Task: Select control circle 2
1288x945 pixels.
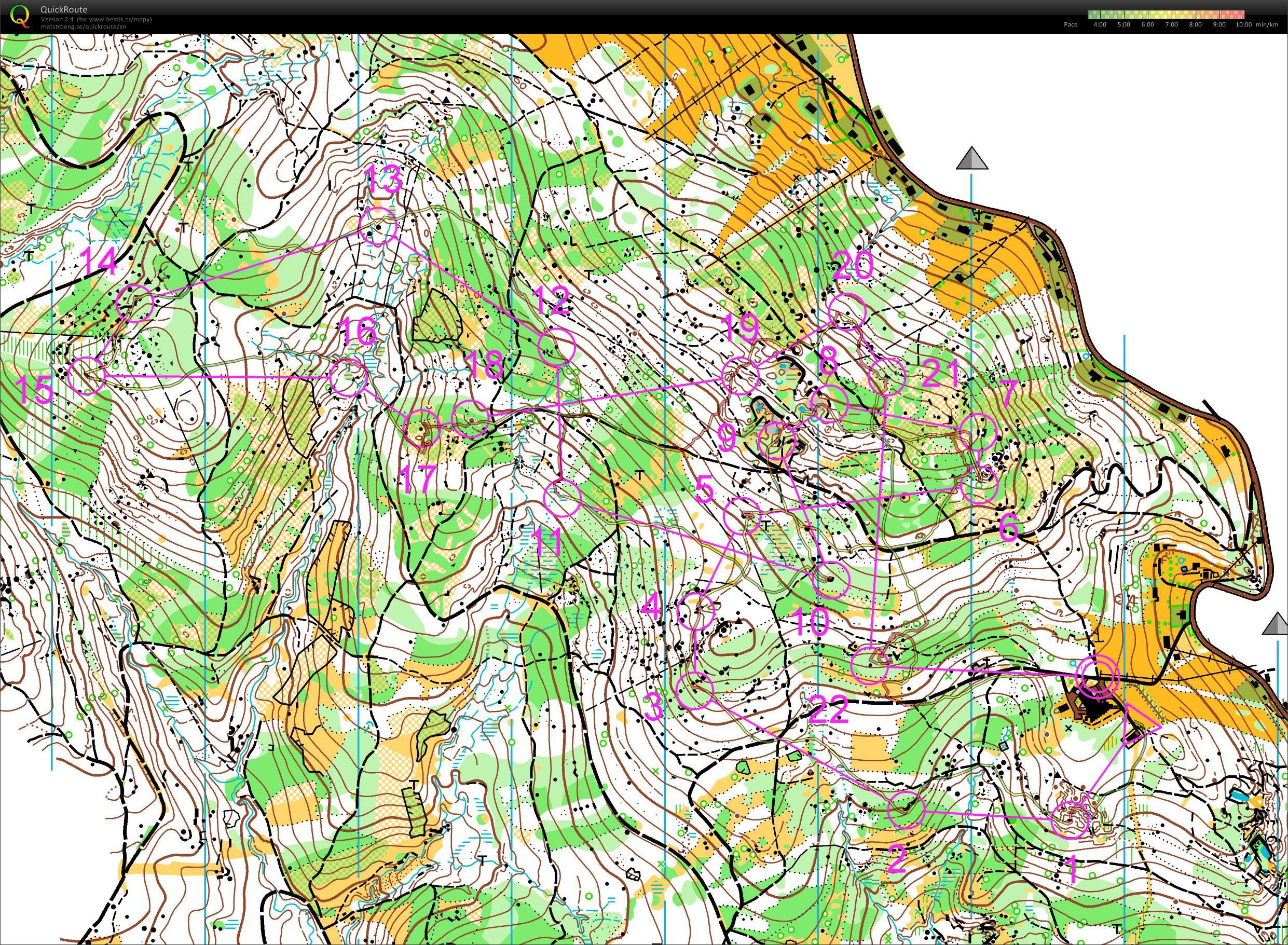Action: (906, 810)
